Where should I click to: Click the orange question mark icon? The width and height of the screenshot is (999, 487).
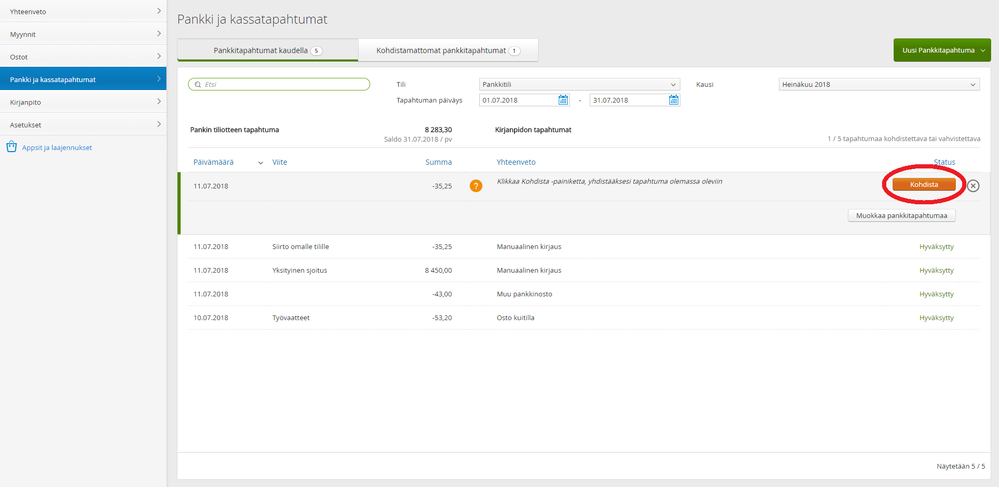[x=475, y=186]
